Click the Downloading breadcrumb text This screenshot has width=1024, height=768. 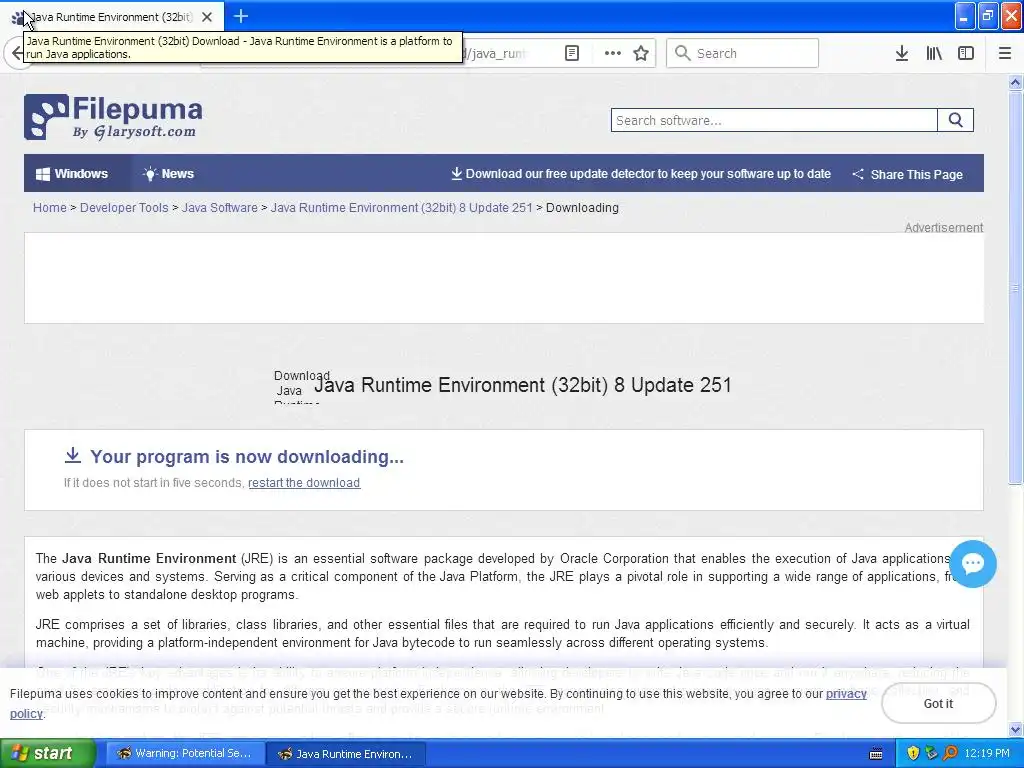582,208
